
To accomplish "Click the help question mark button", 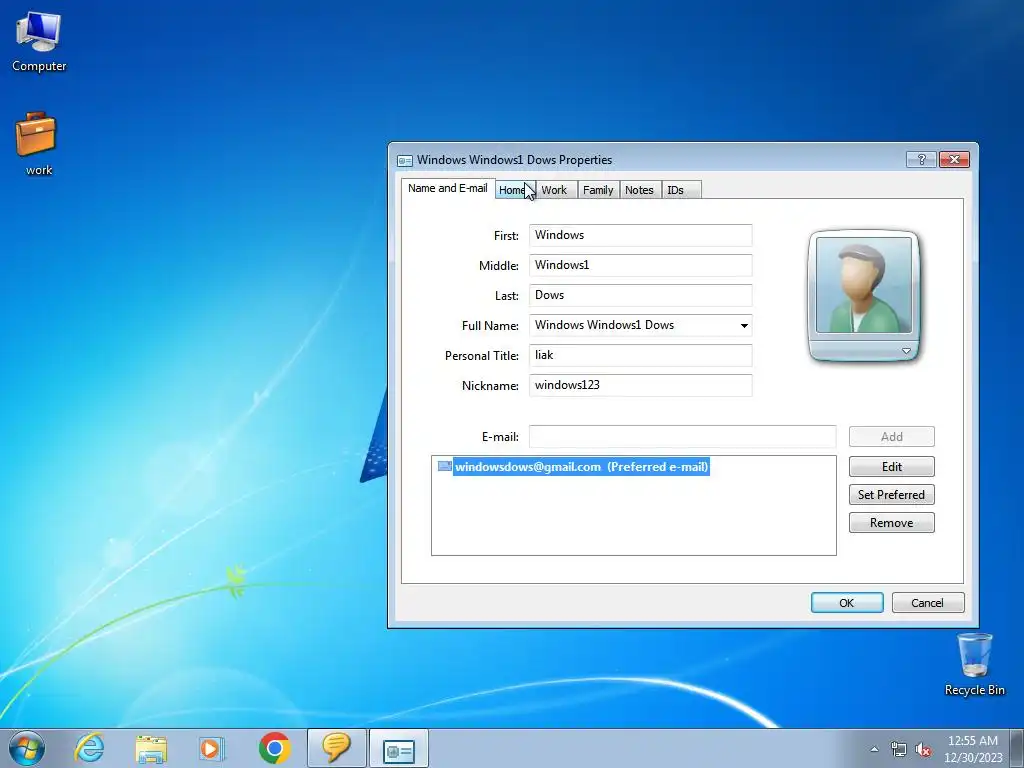I will 921,159.
